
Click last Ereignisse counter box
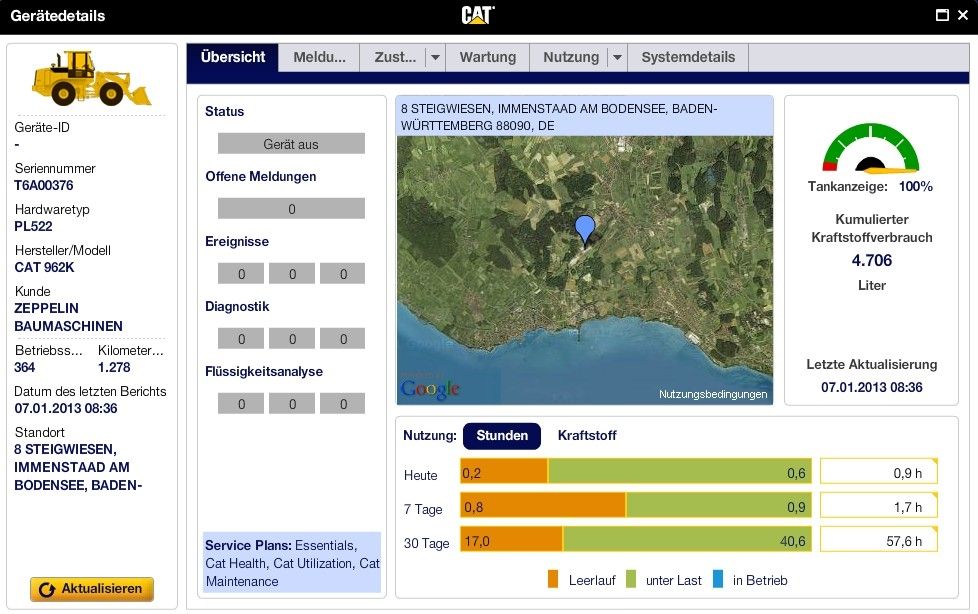click(342, 273)
